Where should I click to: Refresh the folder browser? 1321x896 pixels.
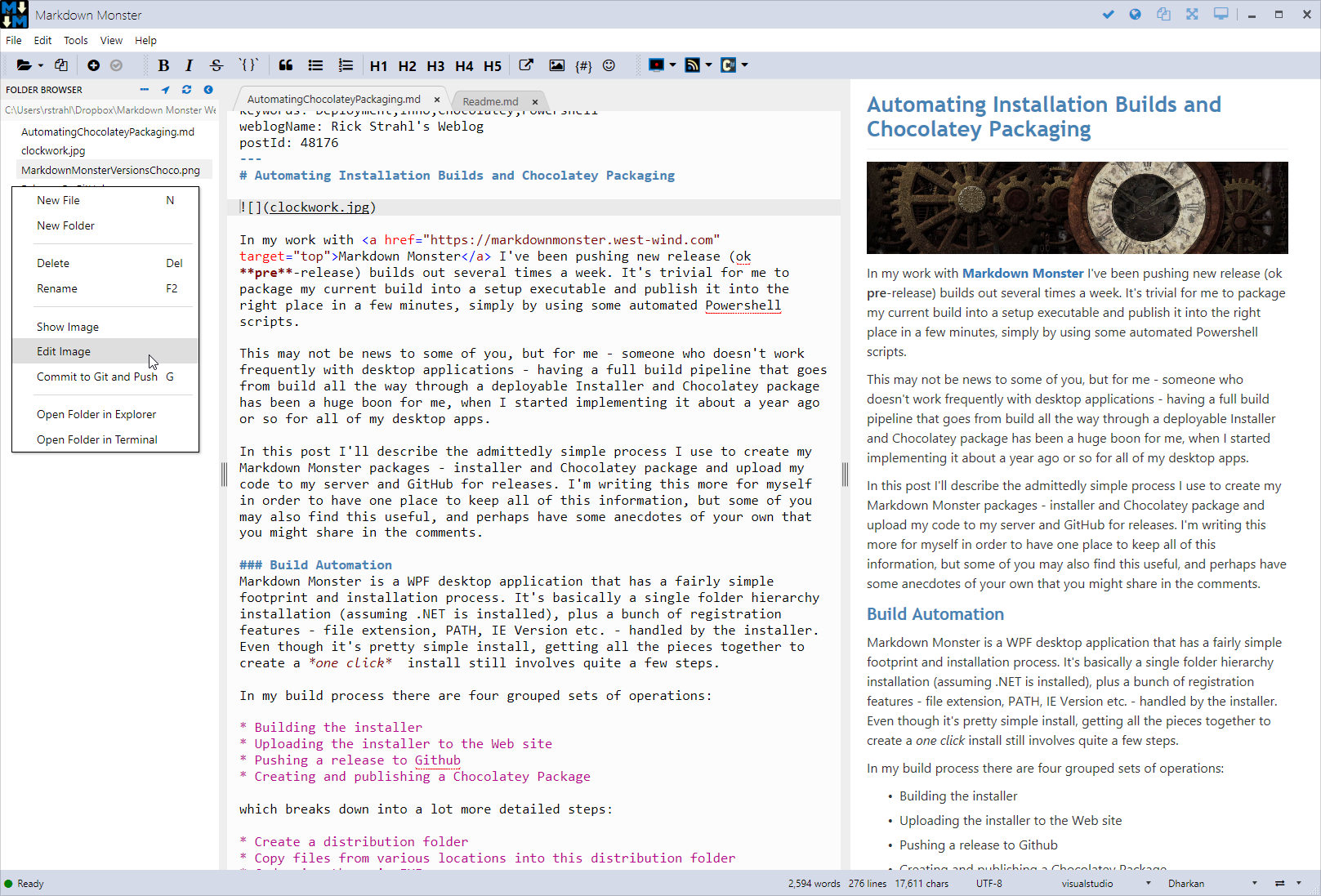187,90
